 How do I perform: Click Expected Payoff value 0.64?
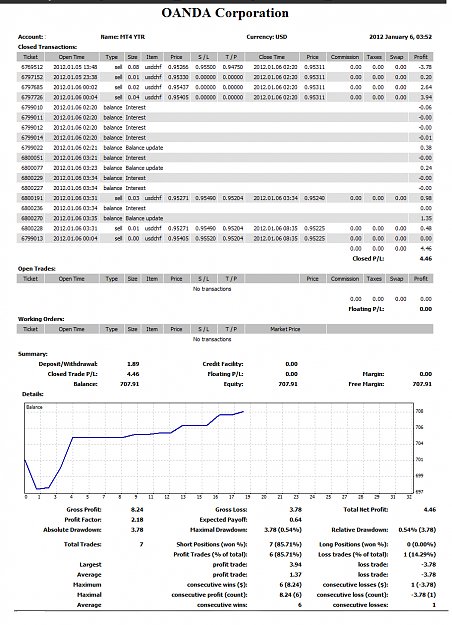coord(295,520)
